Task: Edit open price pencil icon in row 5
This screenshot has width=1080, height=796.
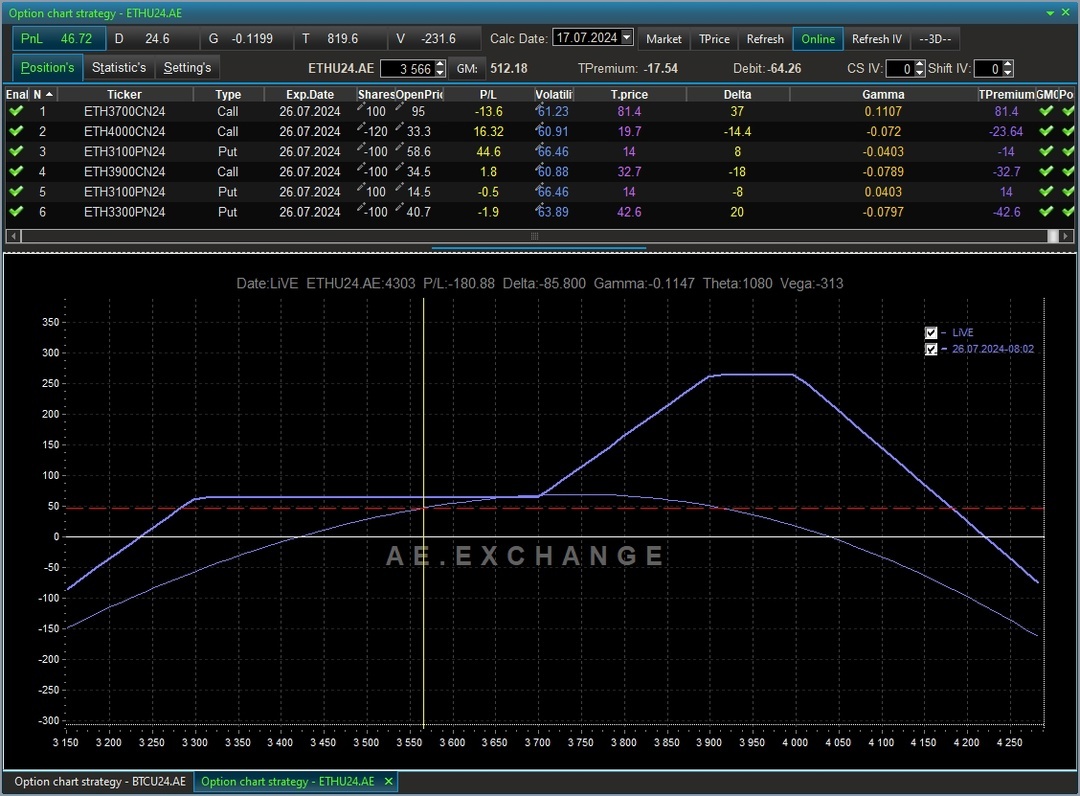Action: click(399, 188)
